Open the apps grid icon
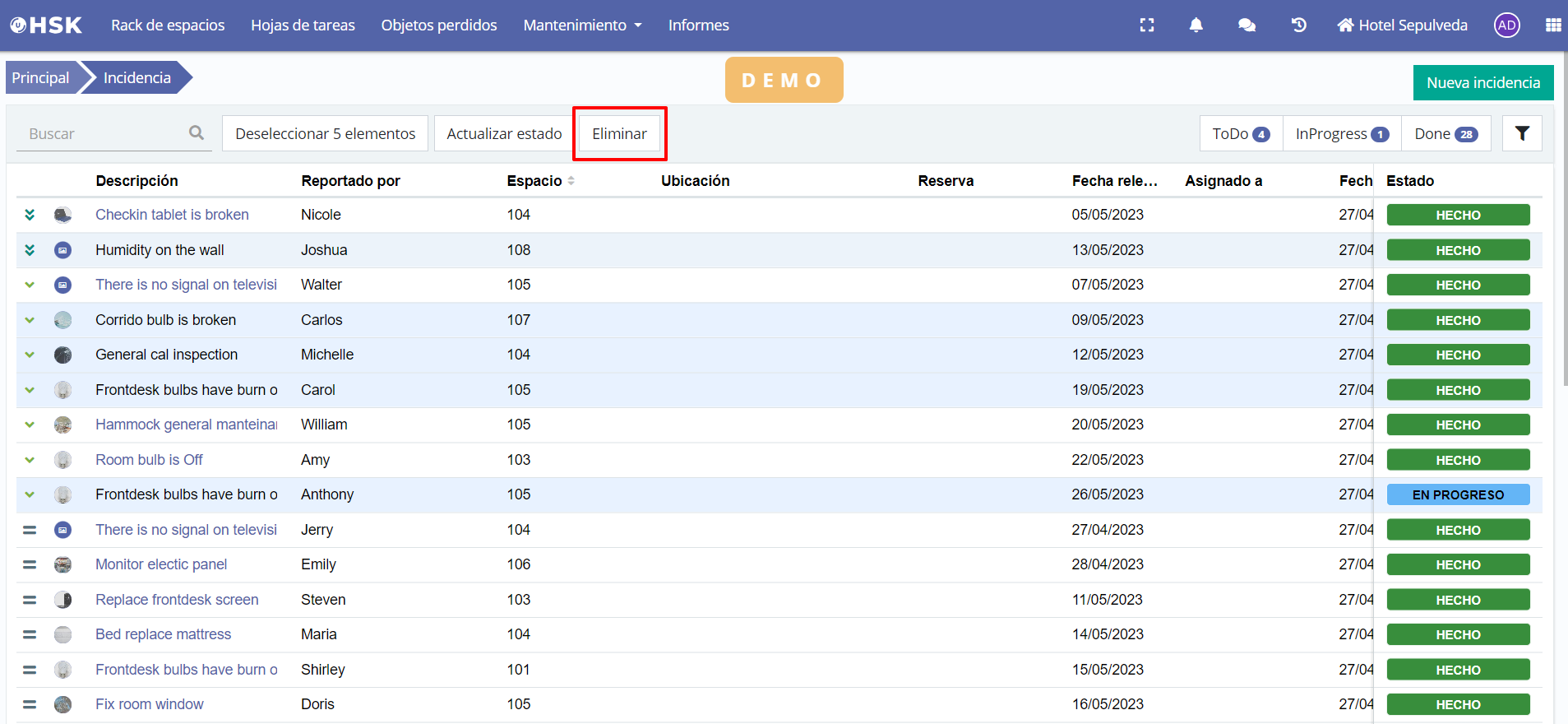 click(1552, 26)
